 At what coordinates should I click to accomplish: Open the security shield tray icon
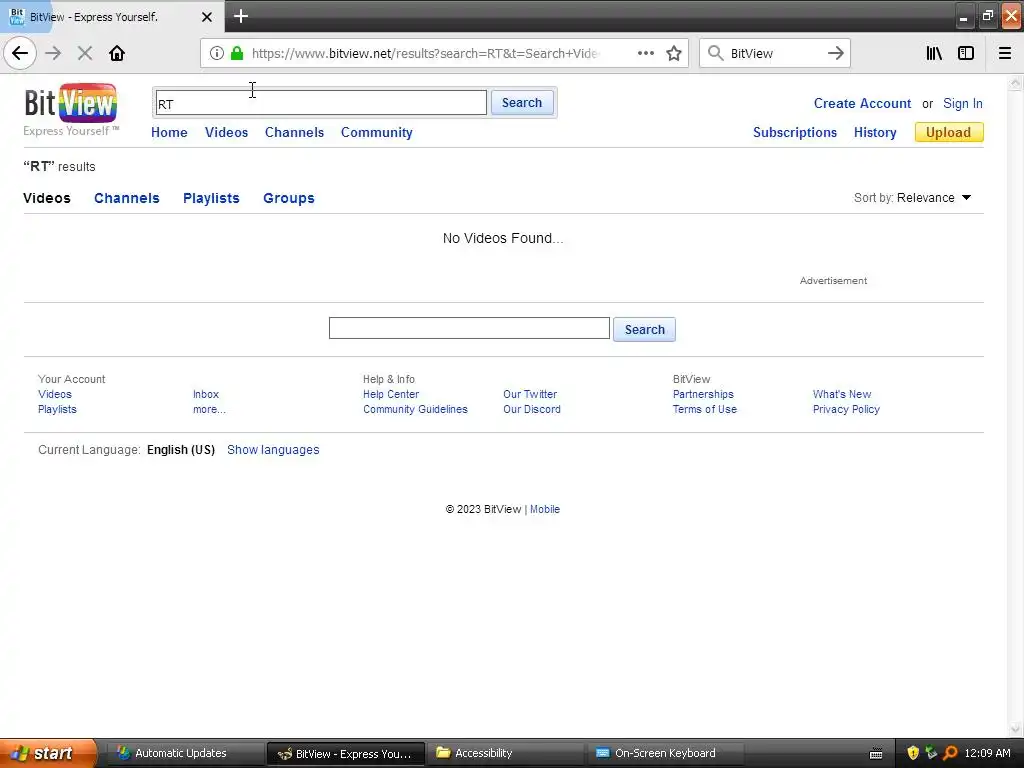913,753
